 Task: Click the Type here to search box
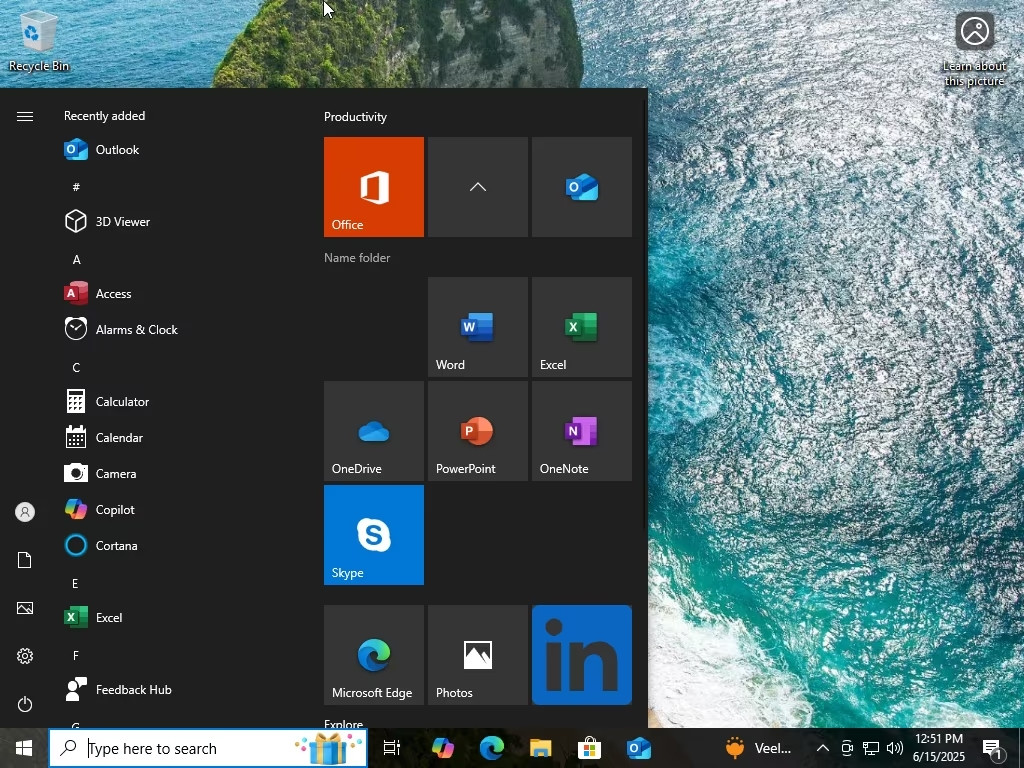(208, 748)
